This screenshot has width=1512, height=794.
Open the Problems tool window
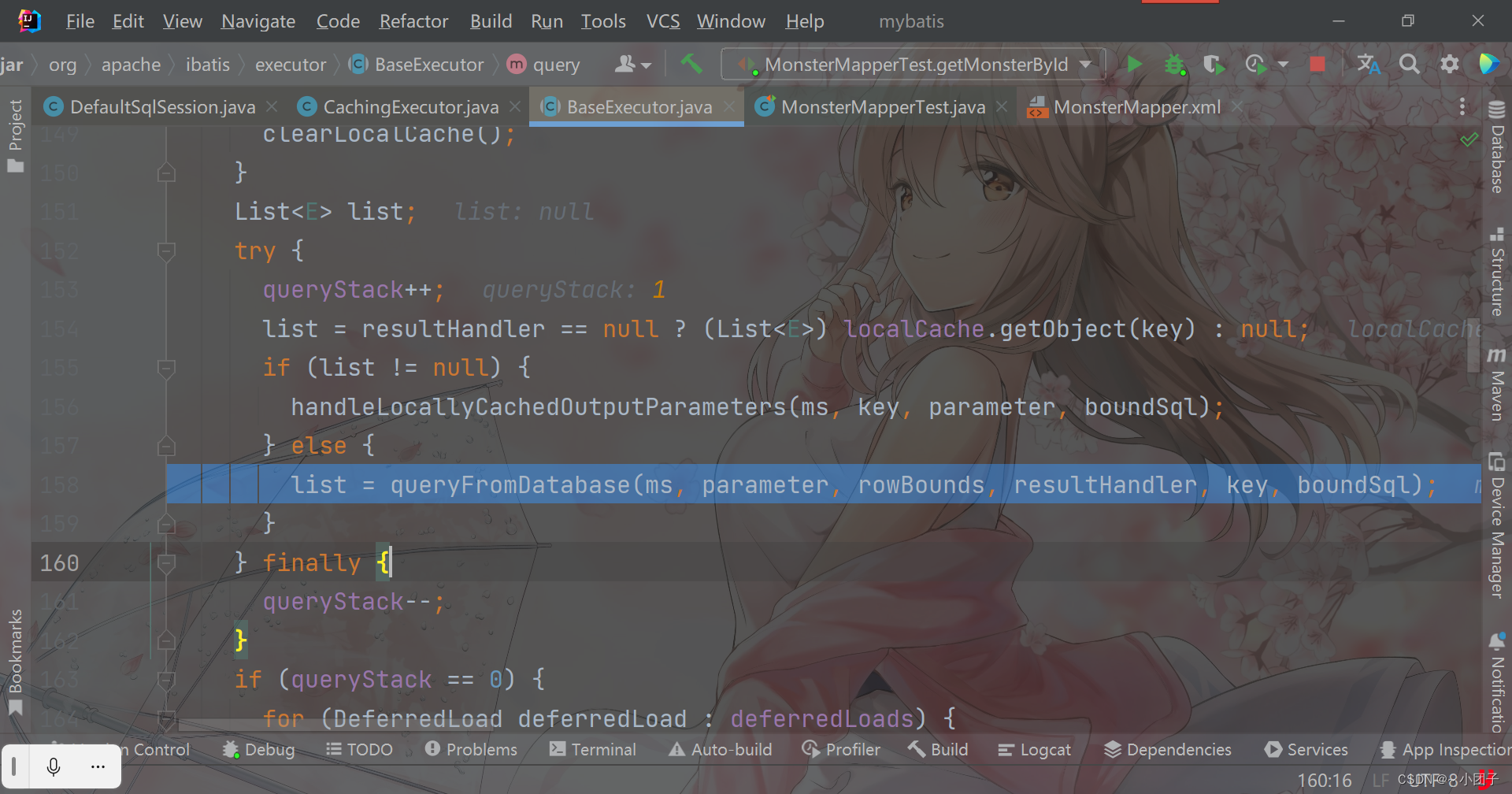471,749
